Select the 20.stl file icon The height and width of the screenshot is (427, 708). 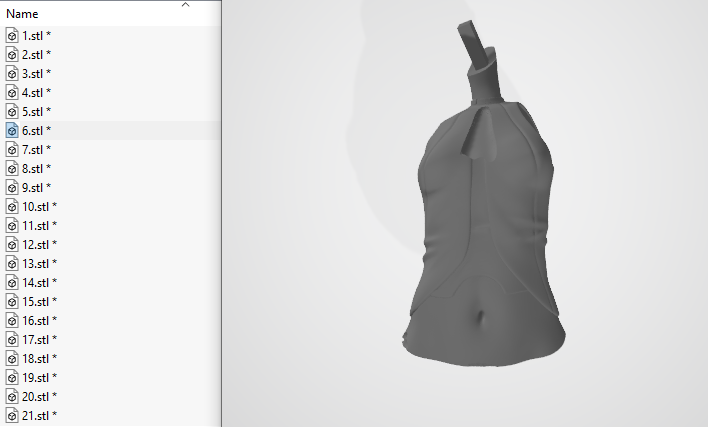click(12, 396)
